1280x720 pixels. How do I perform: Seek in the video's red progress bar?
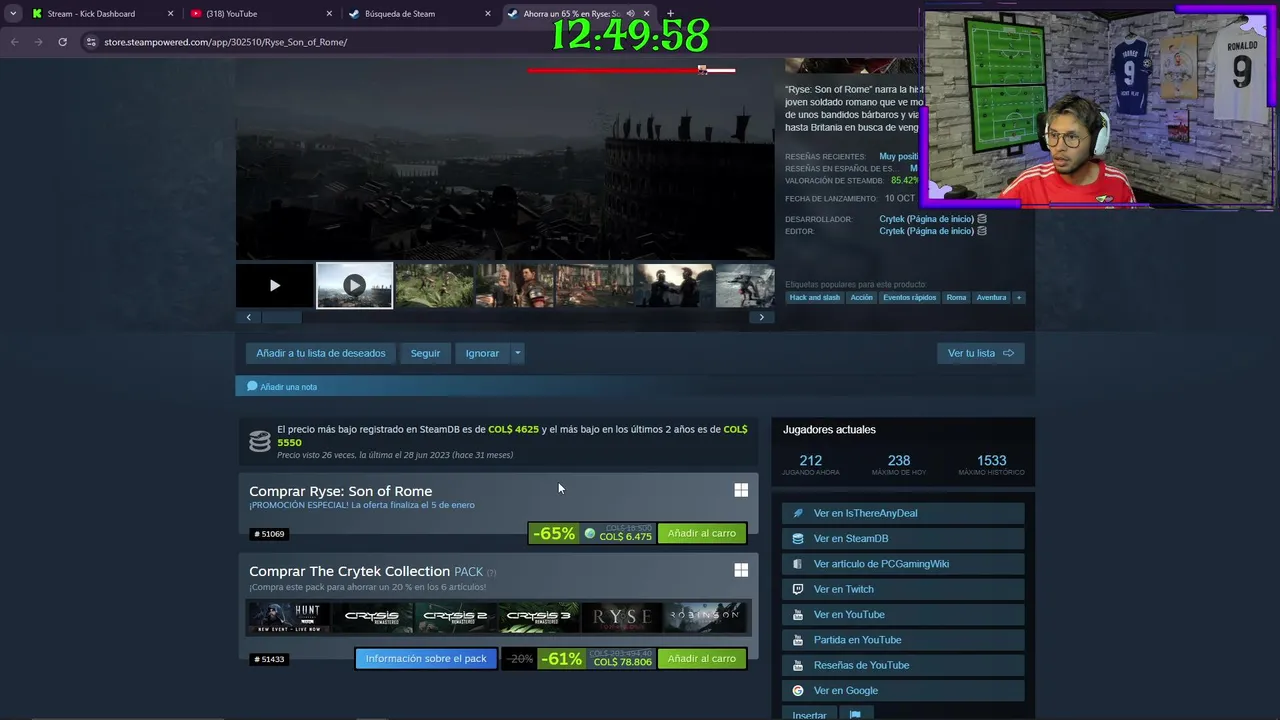[631, 70]
